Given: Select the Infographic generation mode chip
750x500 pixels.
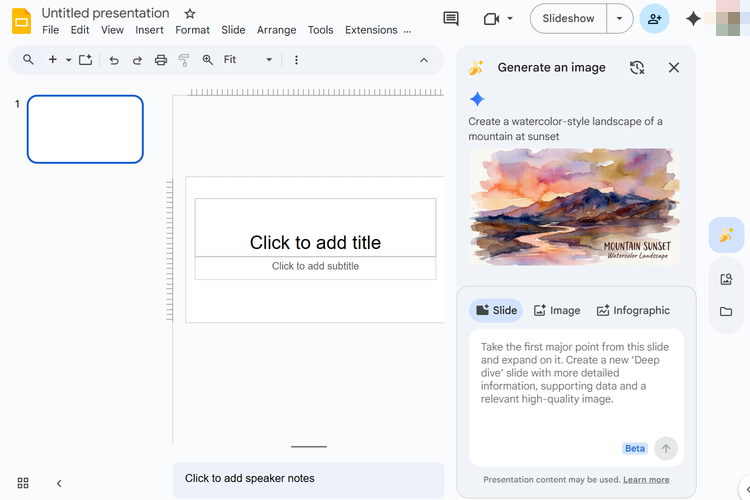Looking at the screenshot, I should [633, 311].
